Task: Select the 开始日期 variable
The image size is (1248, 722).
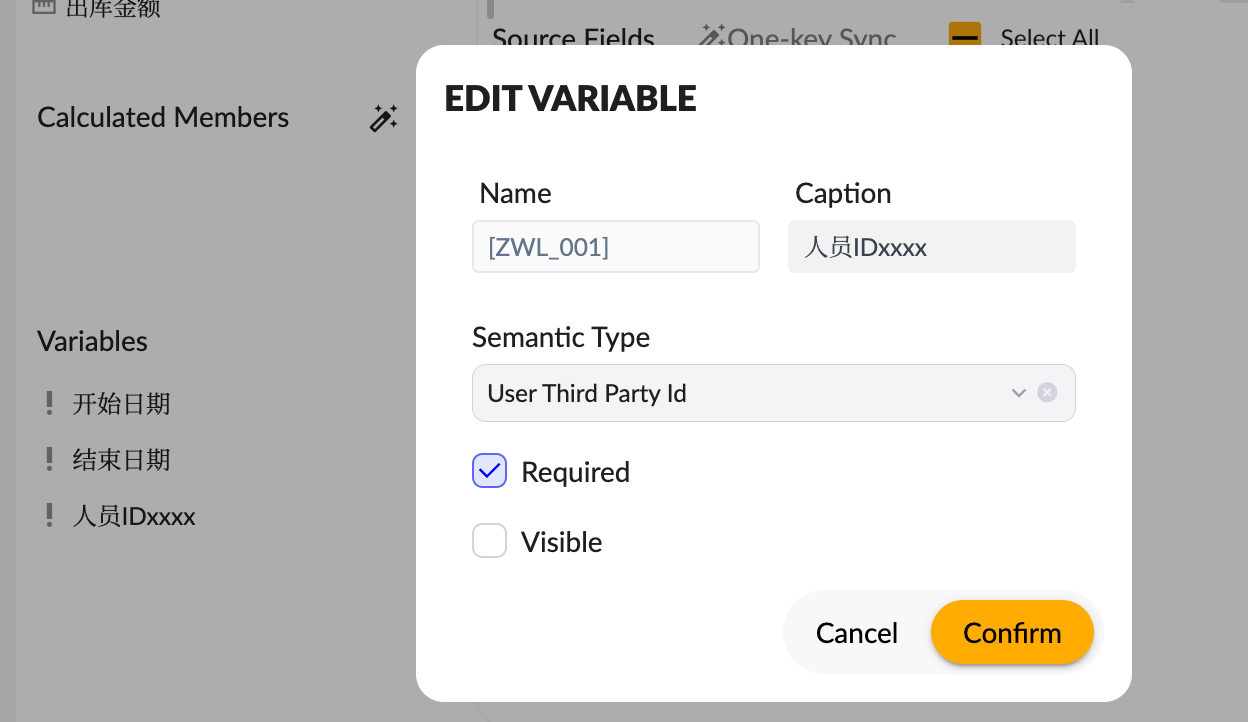Action: [121, 404]
